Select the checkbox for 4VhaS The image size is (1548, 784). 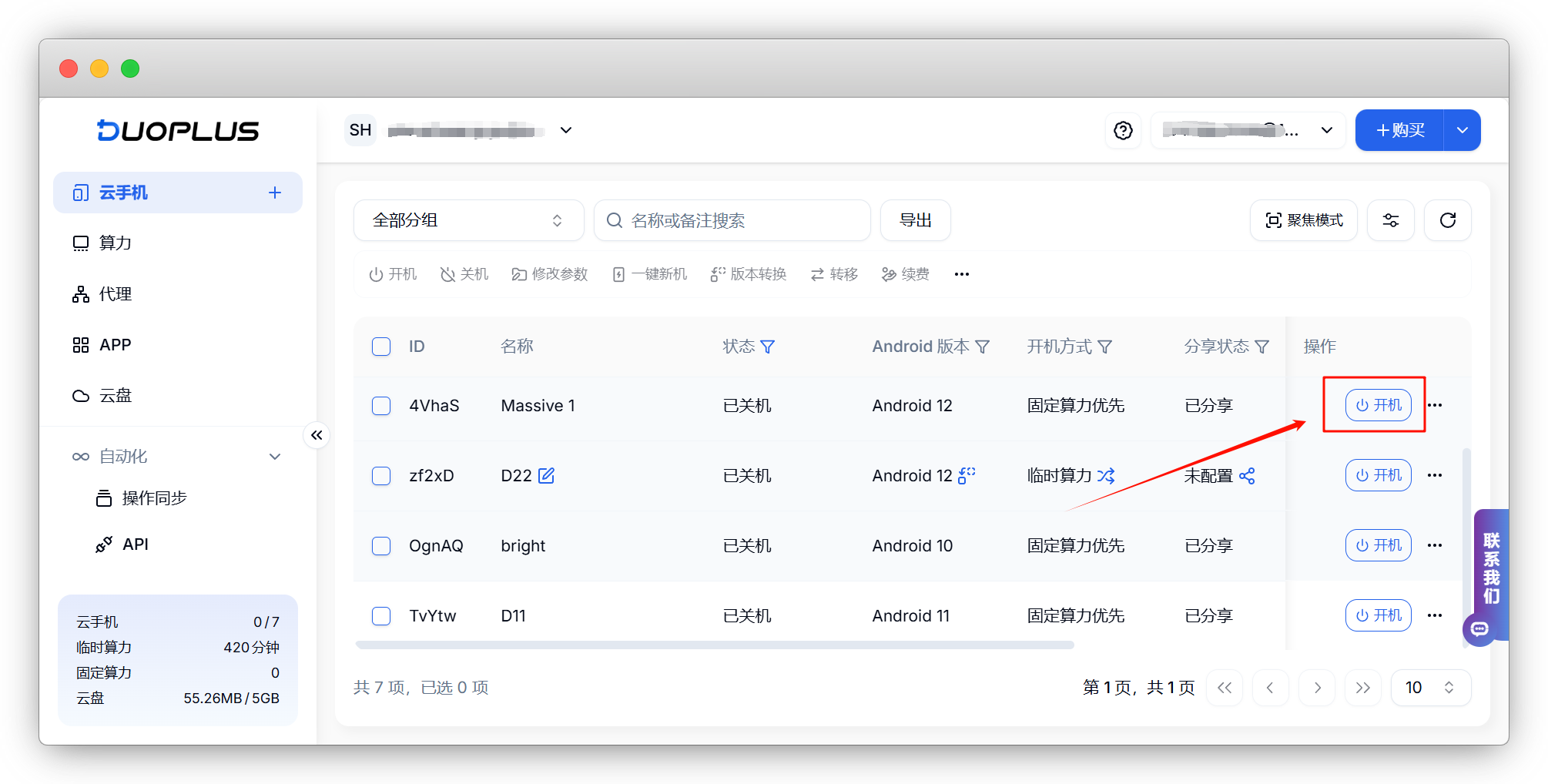[x=381, y=406]
